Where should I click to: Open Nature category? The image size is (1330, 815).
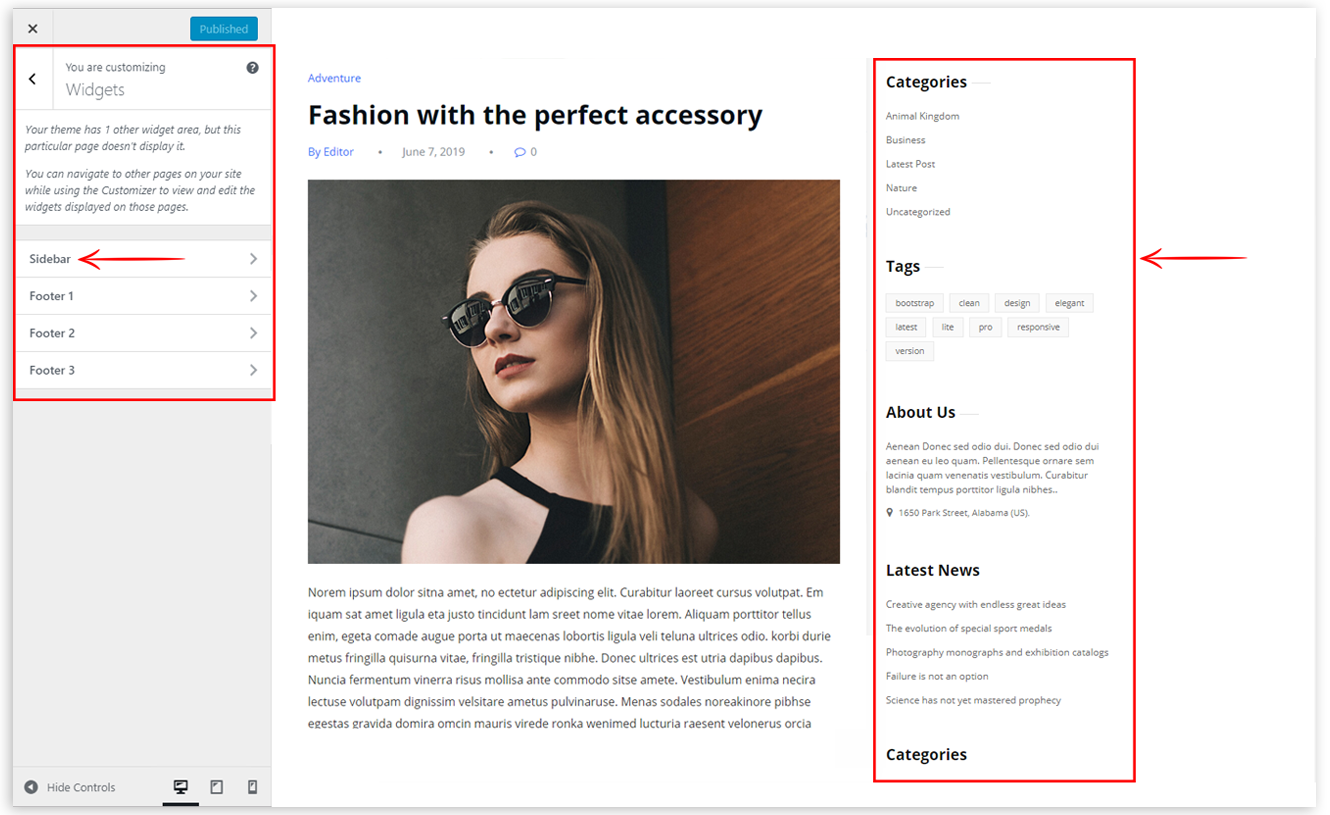coord(901,188)
